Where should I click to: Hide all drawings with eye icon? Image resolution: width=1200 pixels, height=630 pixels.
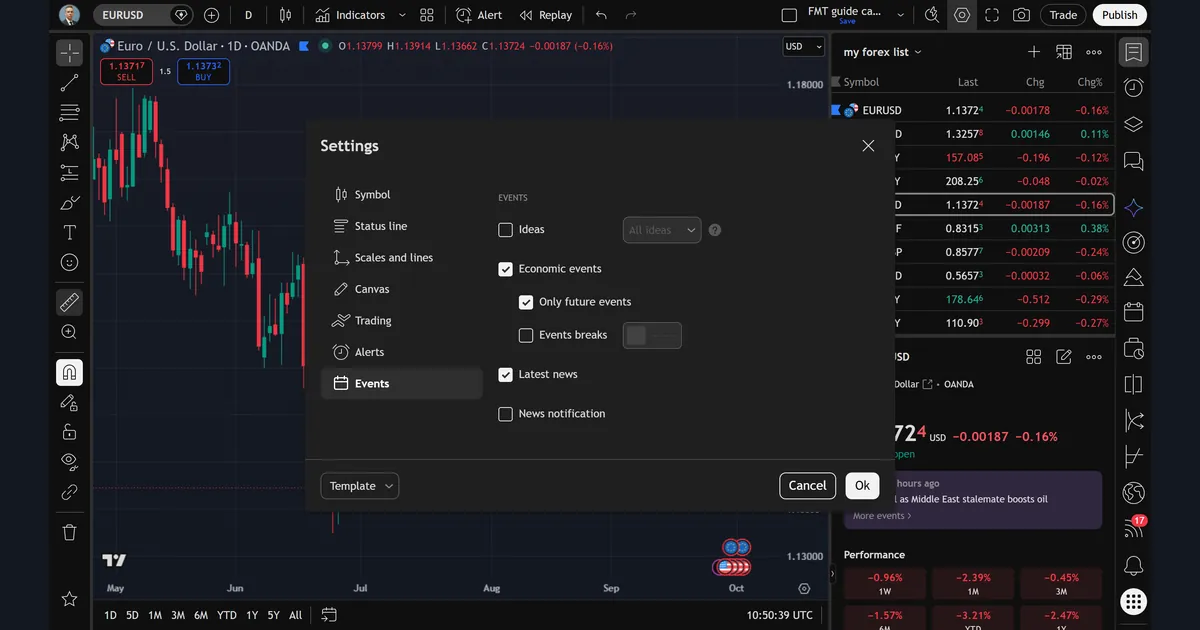click(69, 461)
